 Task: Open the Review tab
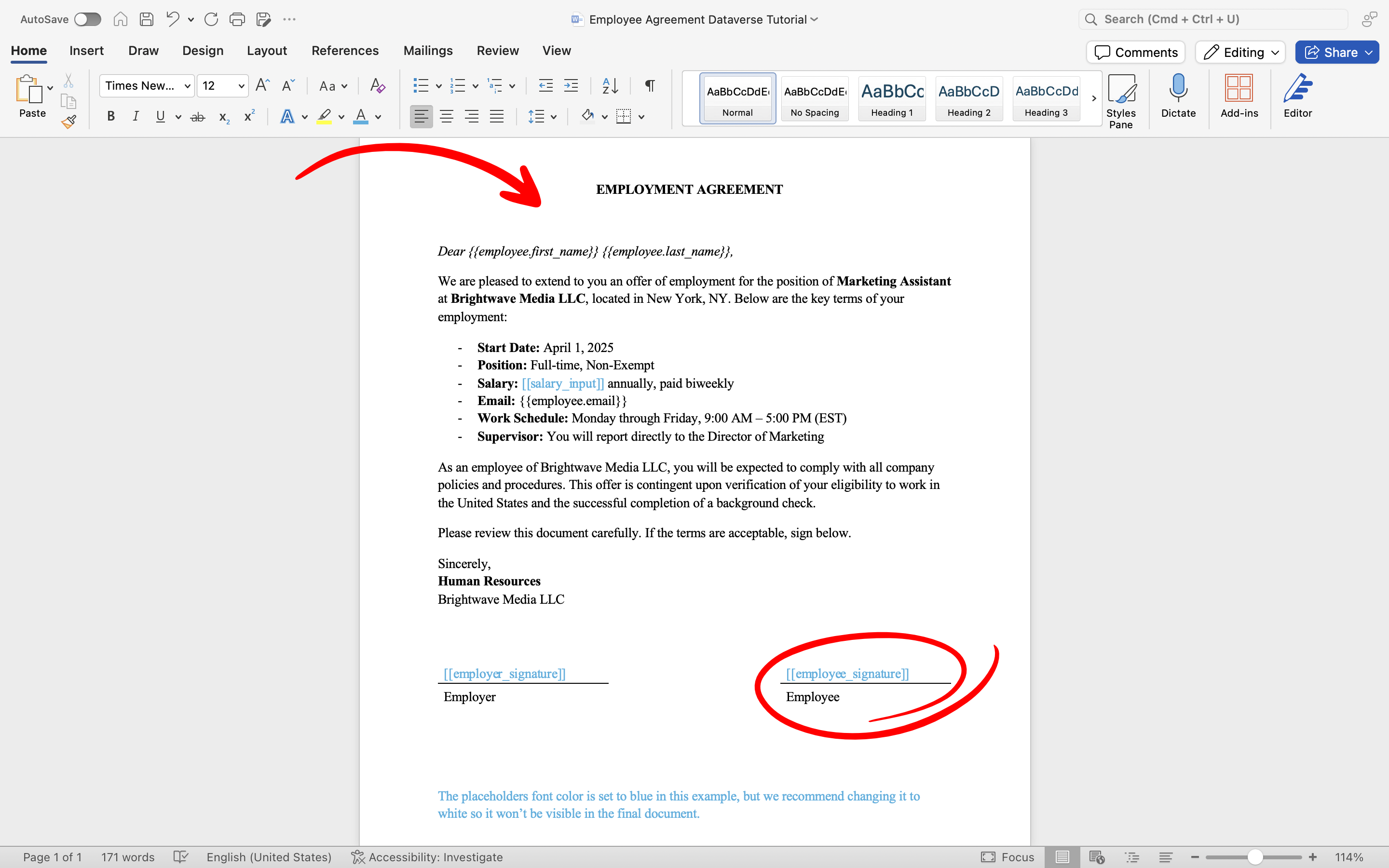497,51
